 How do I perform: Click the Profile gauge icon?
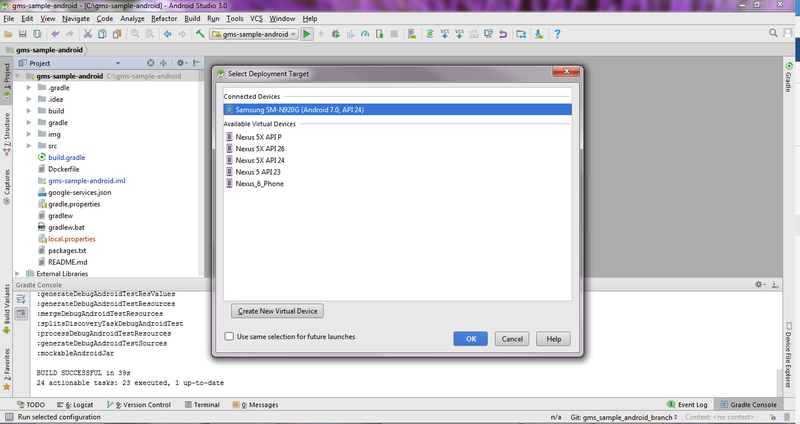pyautogui.click(x=365, y=34)
